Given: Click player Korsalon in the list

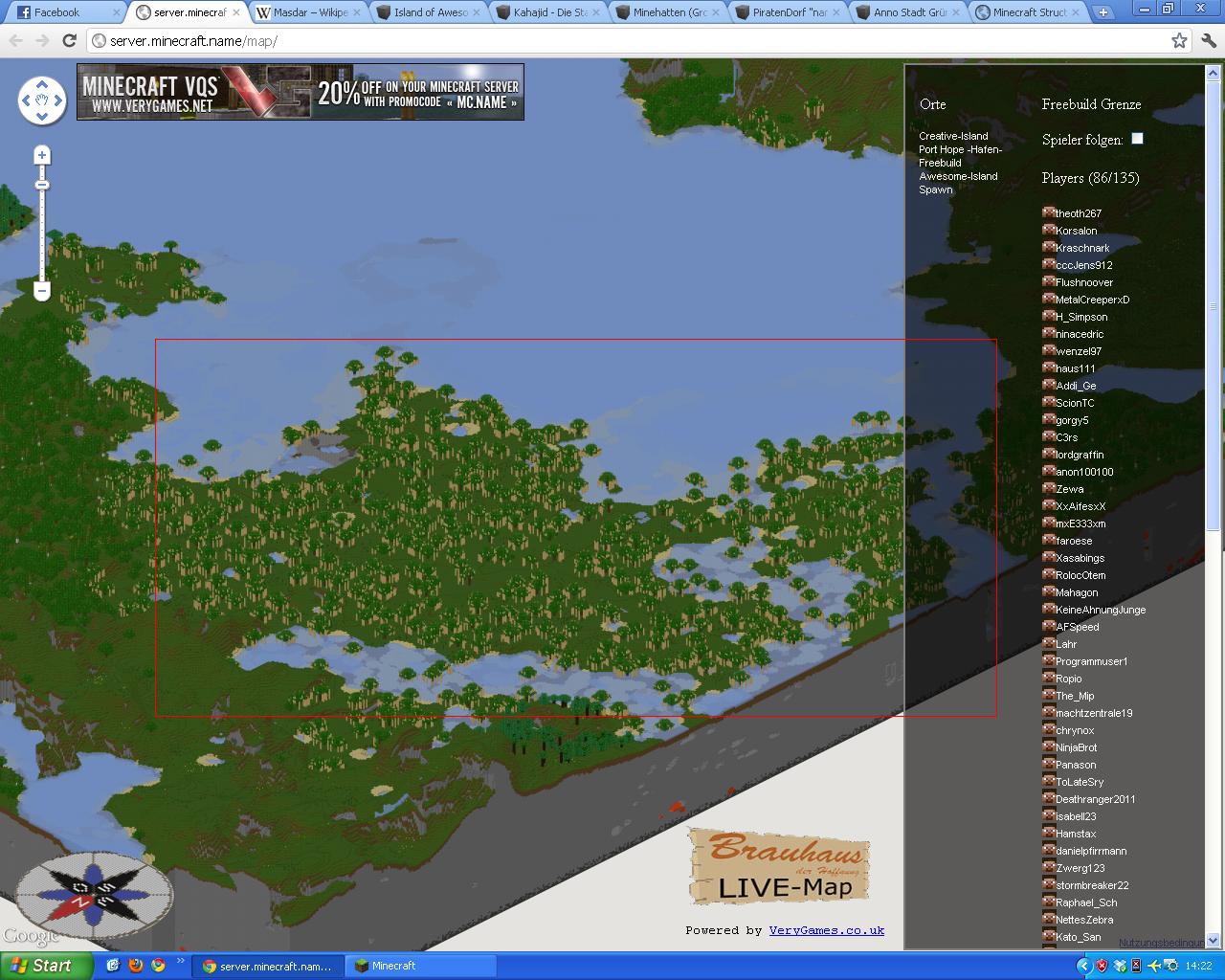Looking at the screenshot, I should pos(1076,231).
